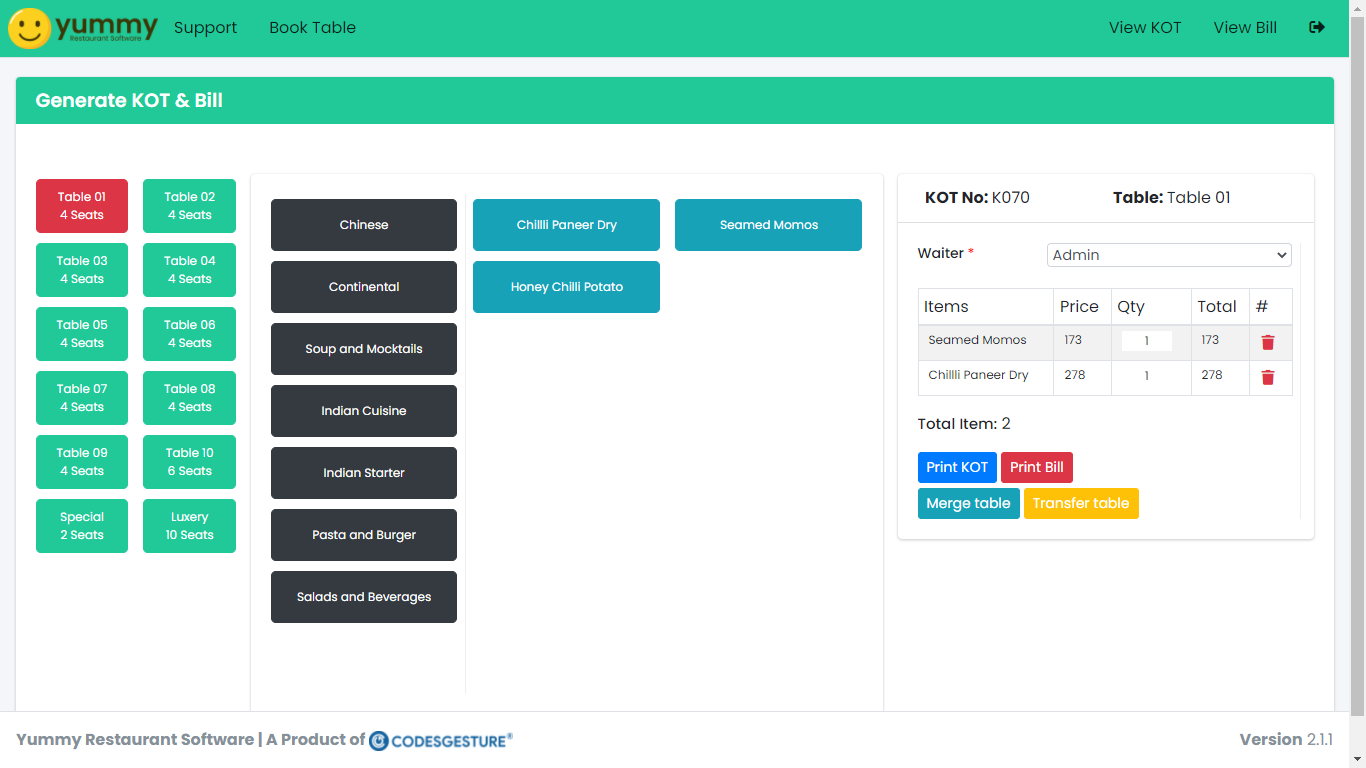Go to Book Table page
The image size is (1366, 768).
pyautogui.click(x=312, y=28)
